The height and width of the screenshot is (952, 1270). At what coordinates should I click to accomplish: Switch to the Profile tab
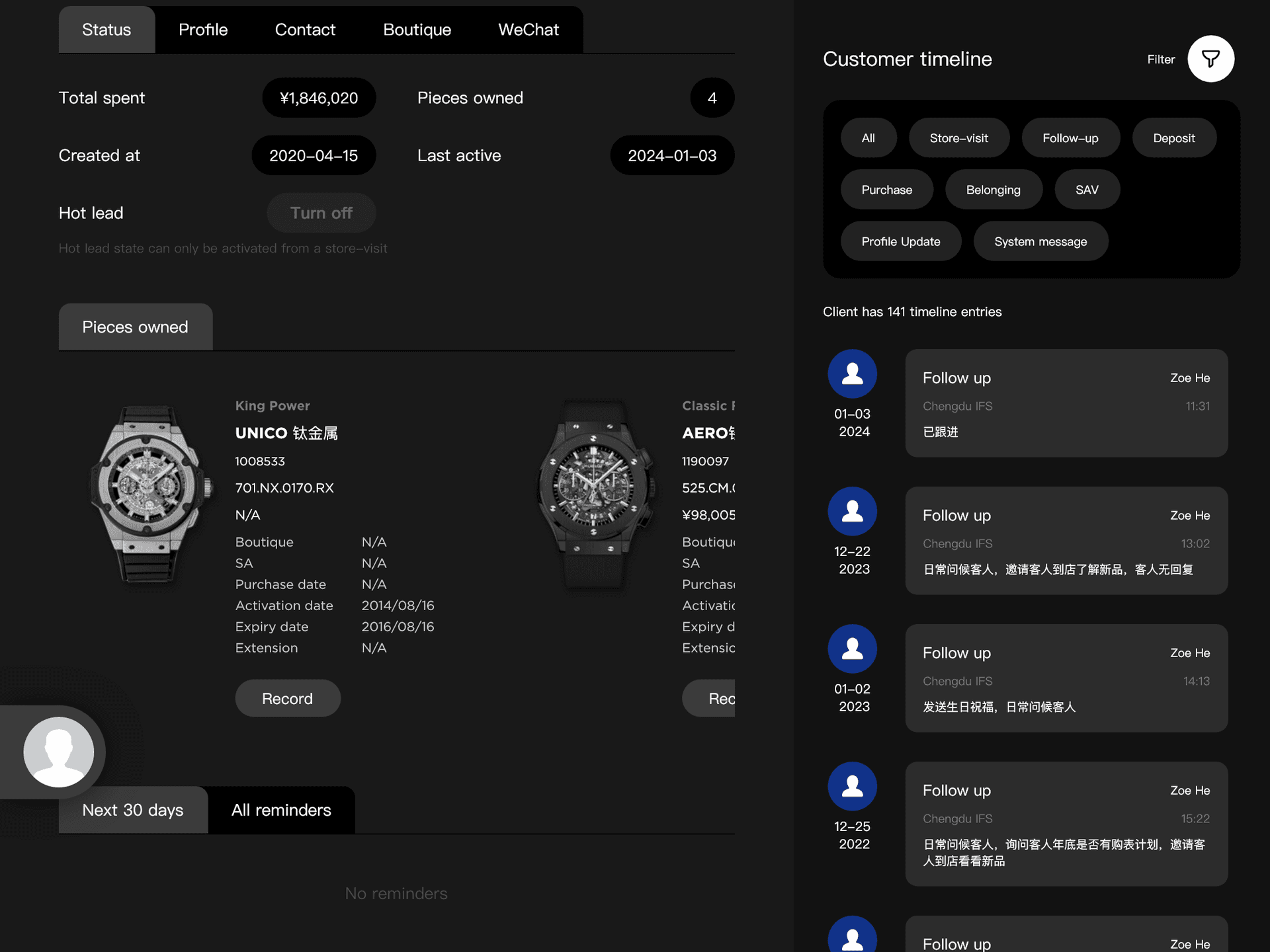(x=203, y=30)
